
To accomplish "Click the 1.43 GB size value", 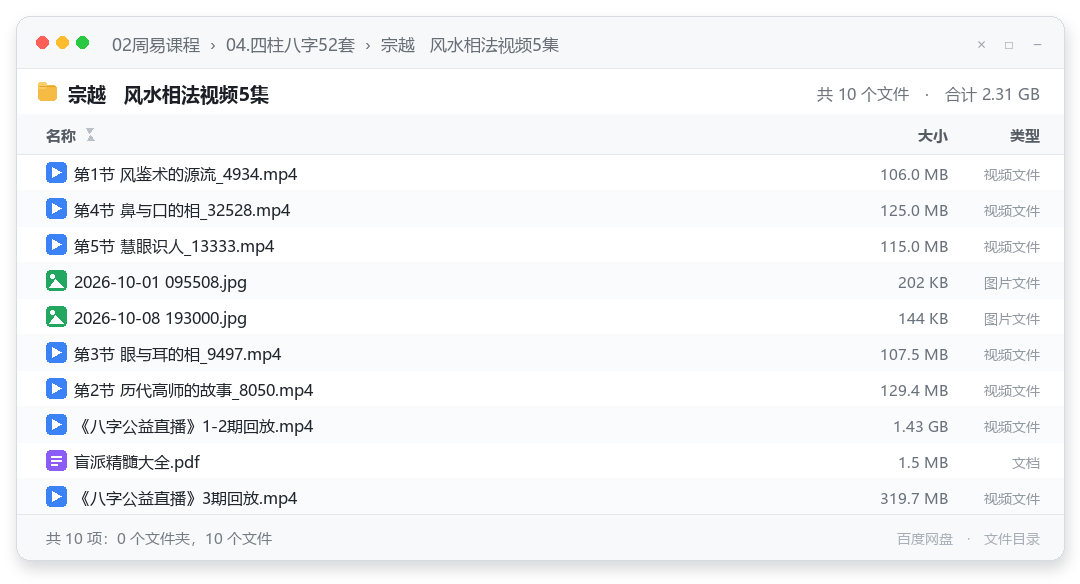I will coord(920,426).
